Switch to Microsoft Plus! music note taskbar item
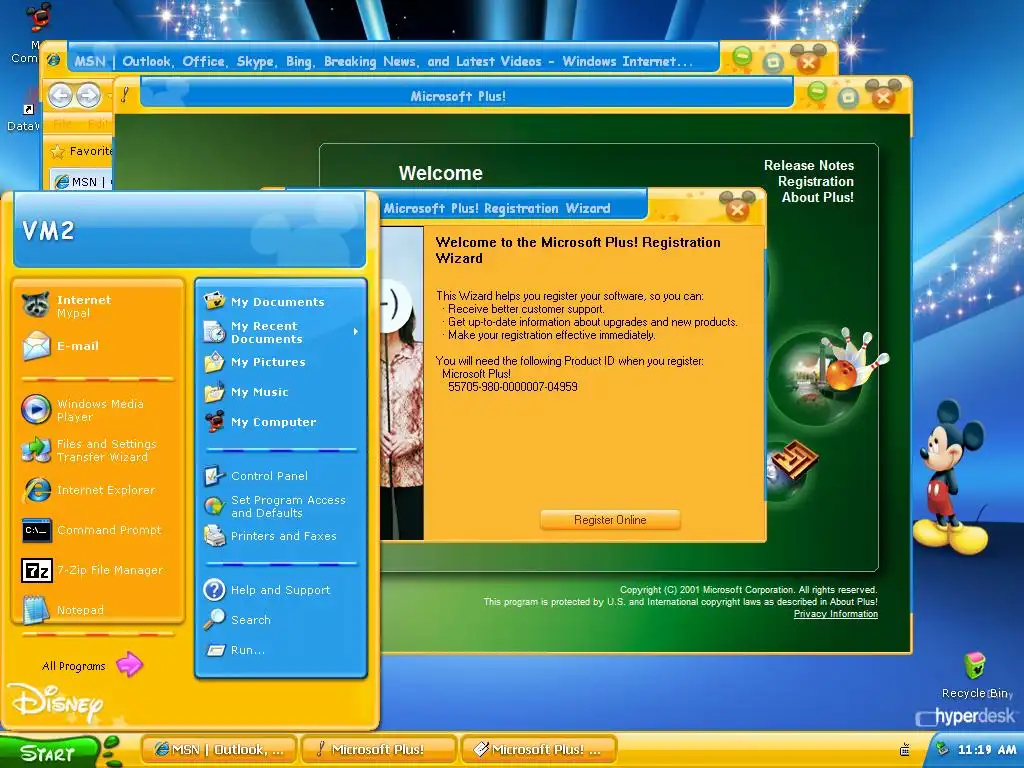The width and height of the screenshot is (1024, 768). [378, 750]
